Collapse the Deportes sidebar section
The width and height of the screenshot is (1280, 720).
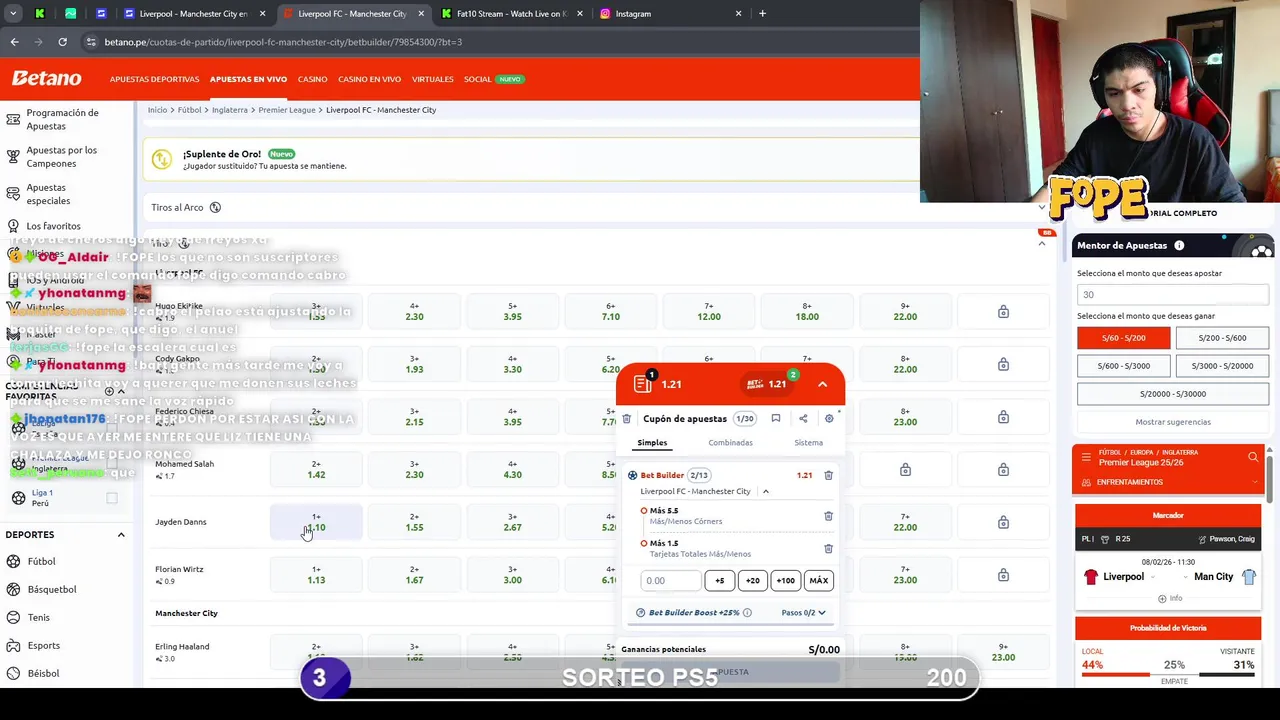(121, 535)
